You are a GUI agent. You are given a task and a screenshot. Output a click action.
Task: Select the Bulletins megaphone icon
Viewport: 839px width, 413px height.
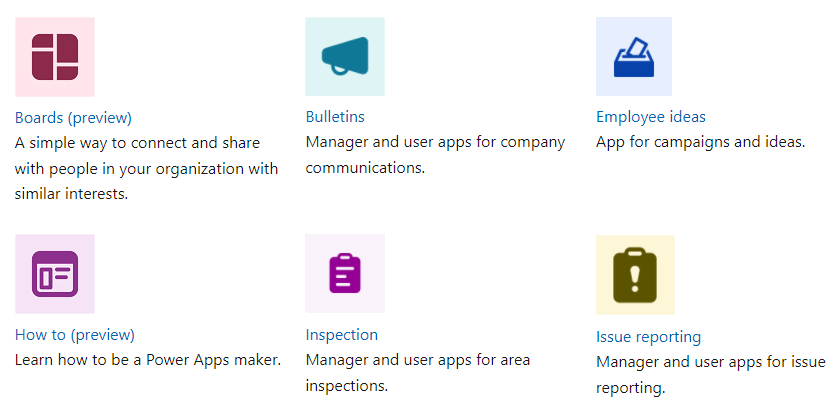click(345, 57)
